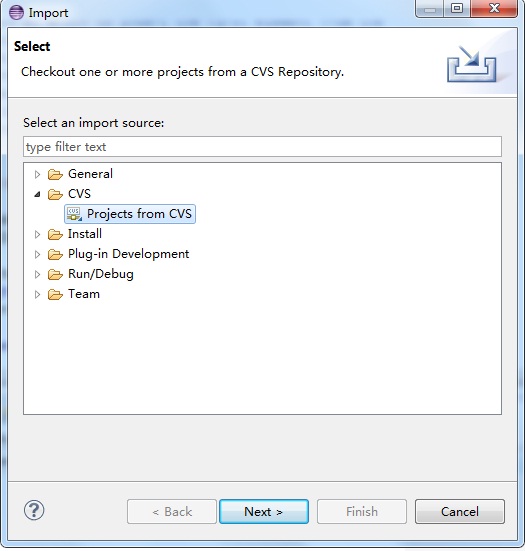Open help via the question mark icon
Screen dimensions: 525x551
(34, 510)
